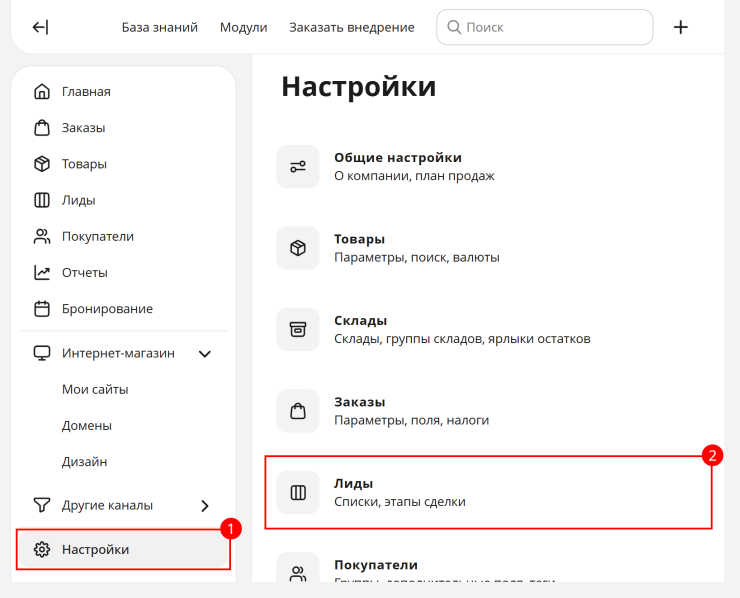The image size is (740, 598).
Task: Click text 'Списки, этапы сделки'
Action: pyautogui.click(x=400, y=502)
